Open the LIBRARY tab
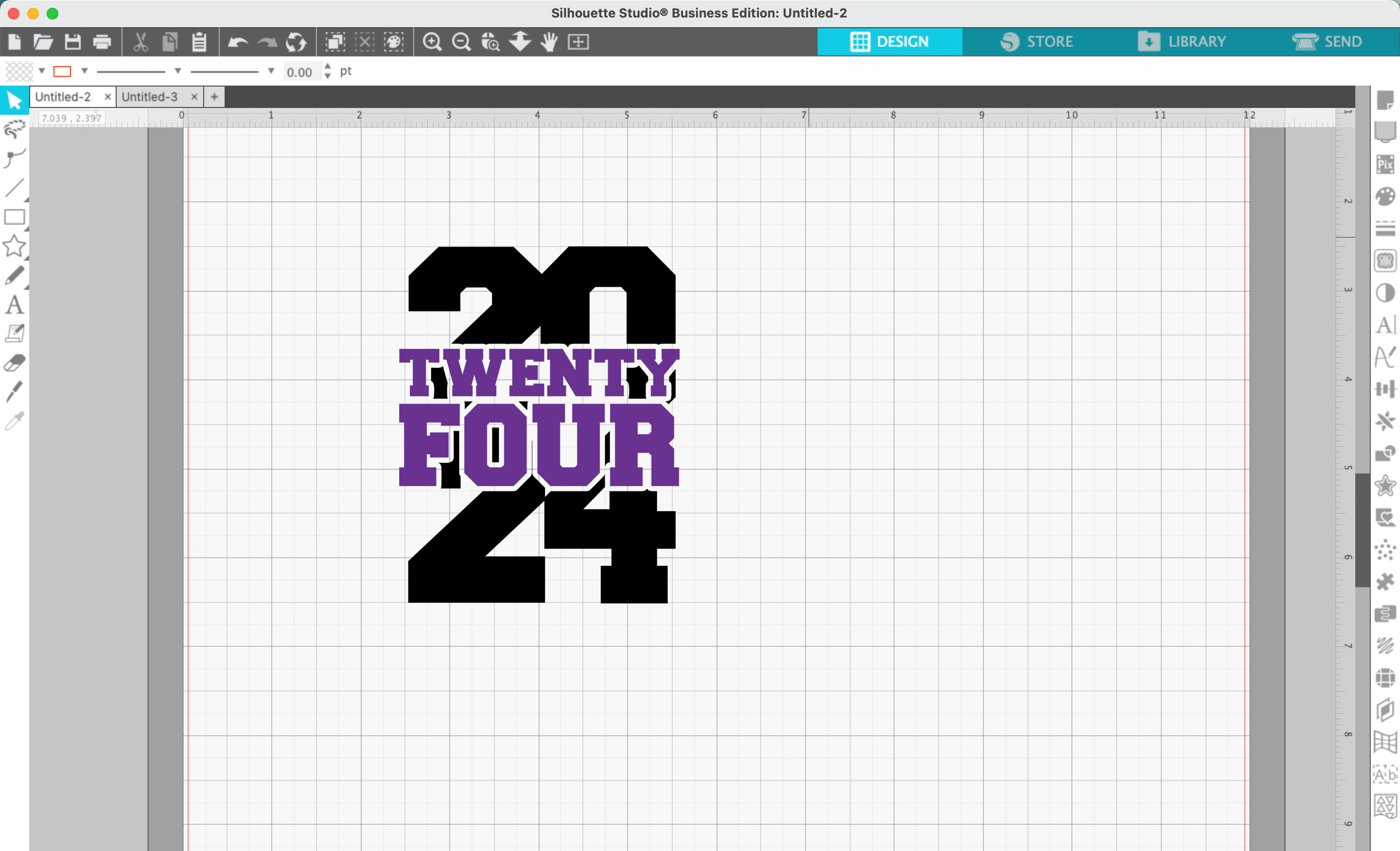This screenshot has height=851, width=1400. pyautogui.click(x=1182, y=41)
